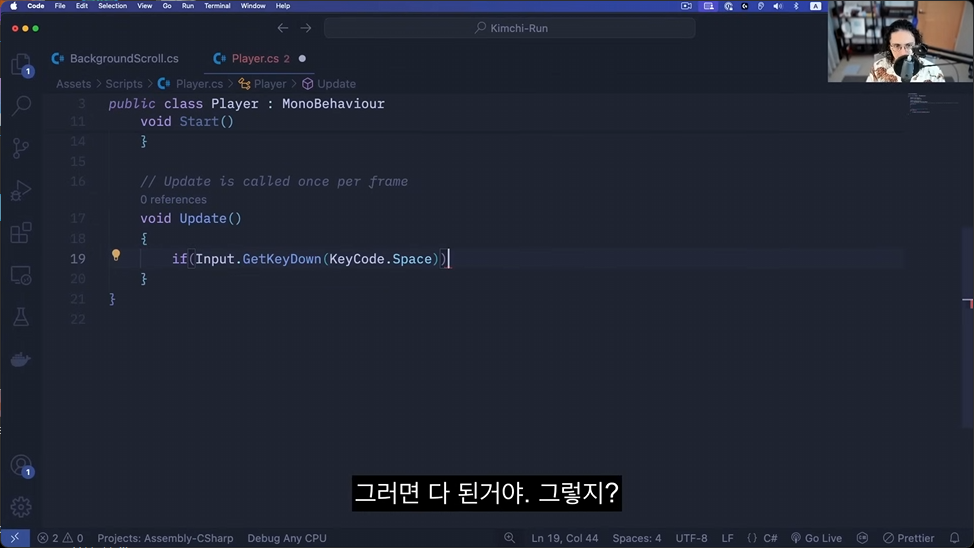This screenshot has height=548, width=974.
Task: Click Ln 19, Col 44 go-to-line
Action: coord(565,538)
